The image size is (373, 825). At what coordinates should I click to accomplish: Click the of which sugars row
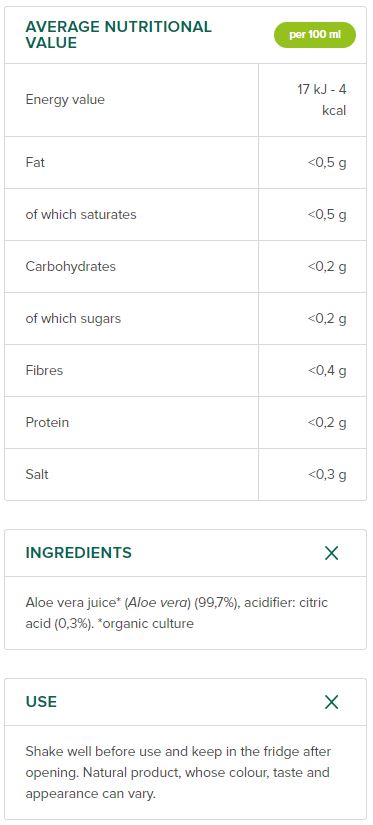pyautogui.click(x=185, y=318)
